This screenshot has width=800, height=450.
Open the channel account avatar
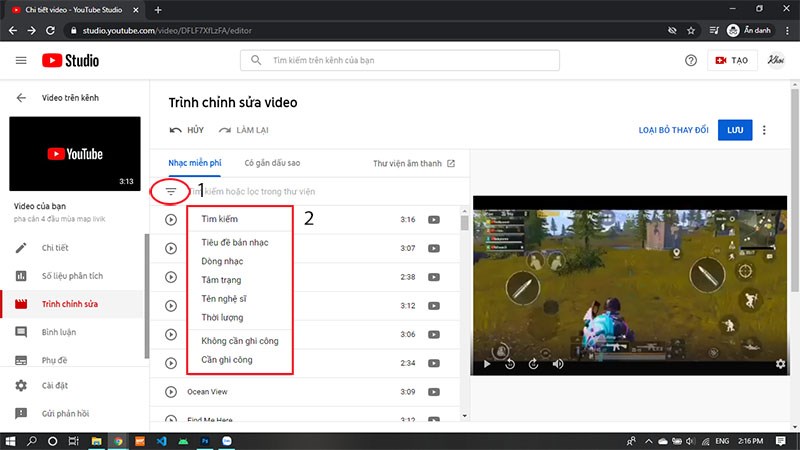coord(776,60)
